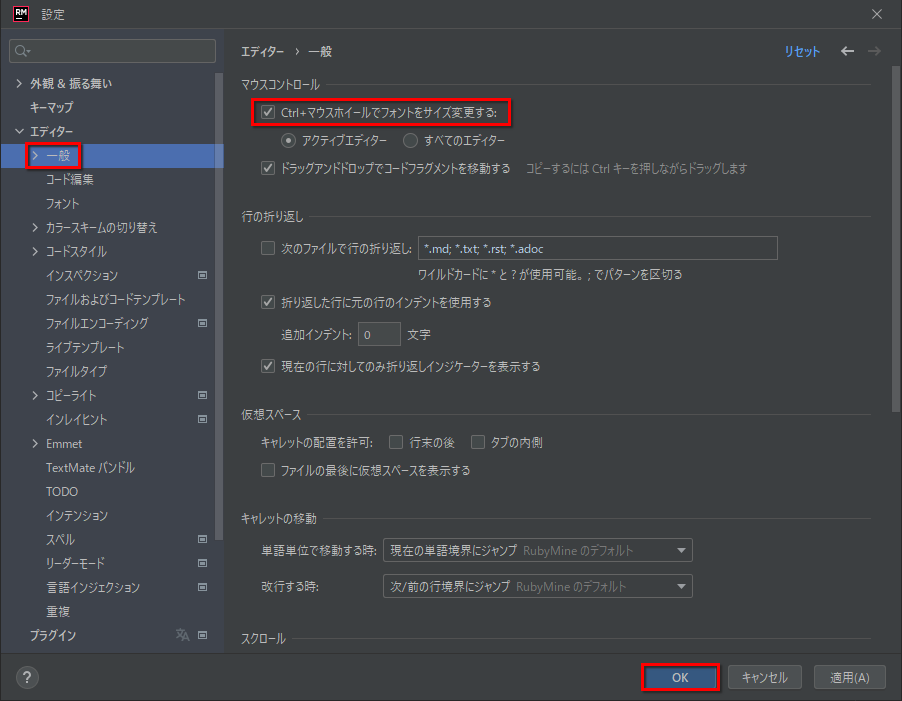Toggle ドラッグアンドドロップでコードフラグメントを移動する checkbox
Image resolution: width=902 pixels, height=701 pixels.
point(268,168)
